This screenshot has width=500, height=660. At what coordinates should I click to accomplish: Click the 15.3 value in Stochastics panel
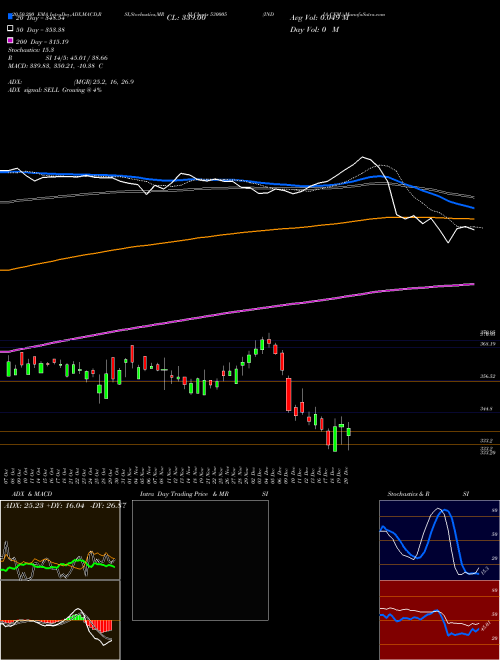[484, 571]
